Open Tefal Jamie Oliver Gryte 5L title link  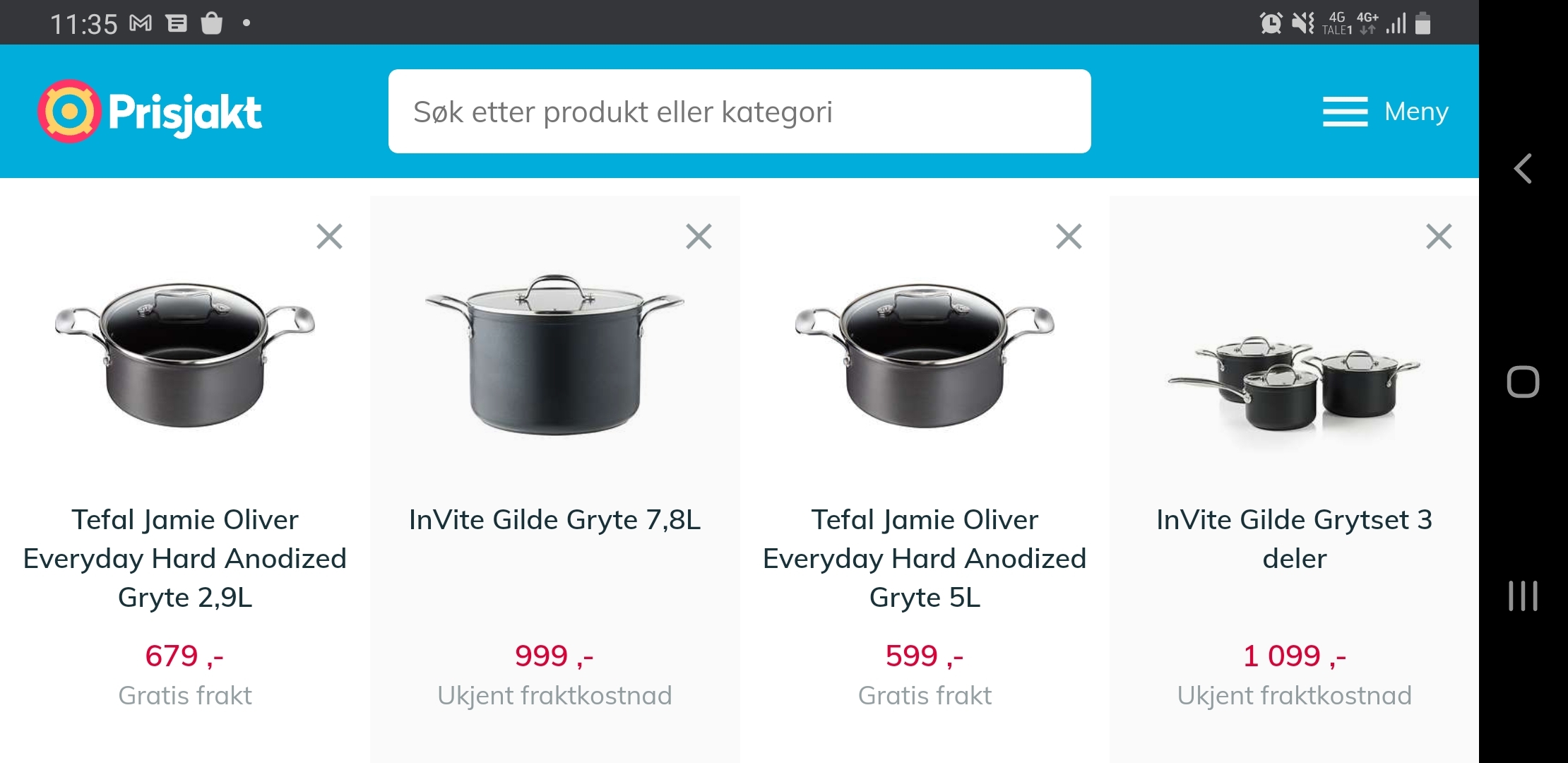tap(925, 558)
